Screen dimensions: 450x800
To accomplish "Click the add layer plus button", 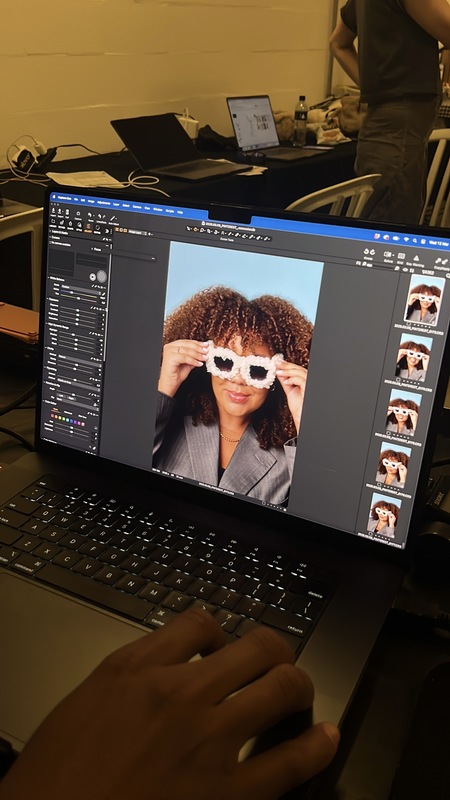I will click(149, 234).
